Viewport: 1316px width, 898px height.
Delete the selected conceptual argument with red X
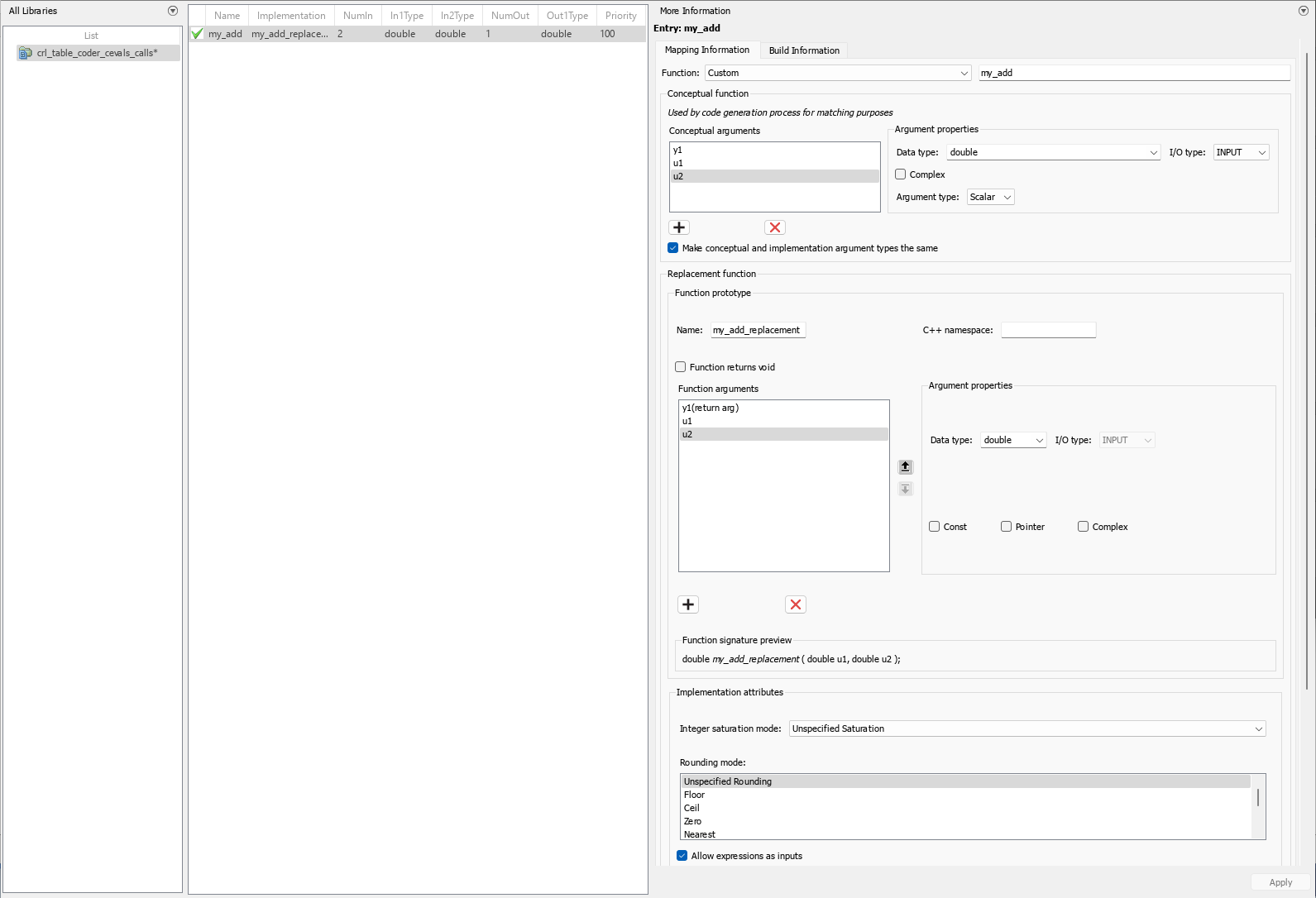point(775,227)
